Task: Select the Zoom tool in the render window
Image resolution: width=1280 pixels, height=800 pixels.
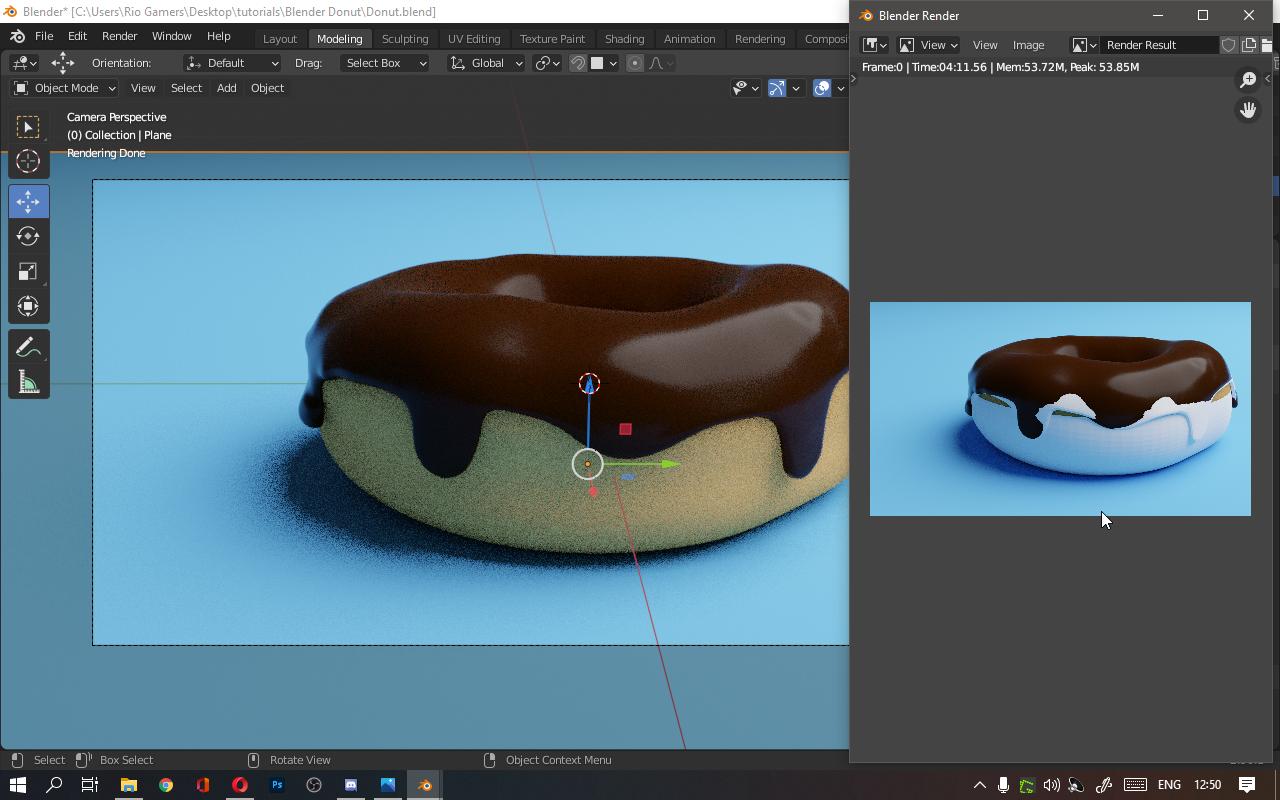Action: 1247,79
